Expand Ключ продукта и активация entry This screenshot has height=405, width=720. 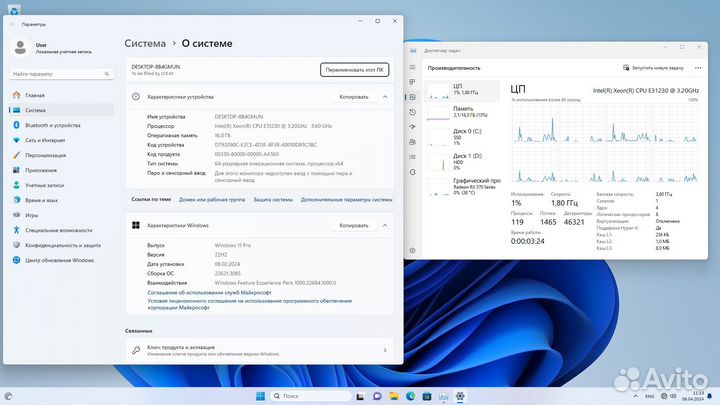(x=385, y=350)
